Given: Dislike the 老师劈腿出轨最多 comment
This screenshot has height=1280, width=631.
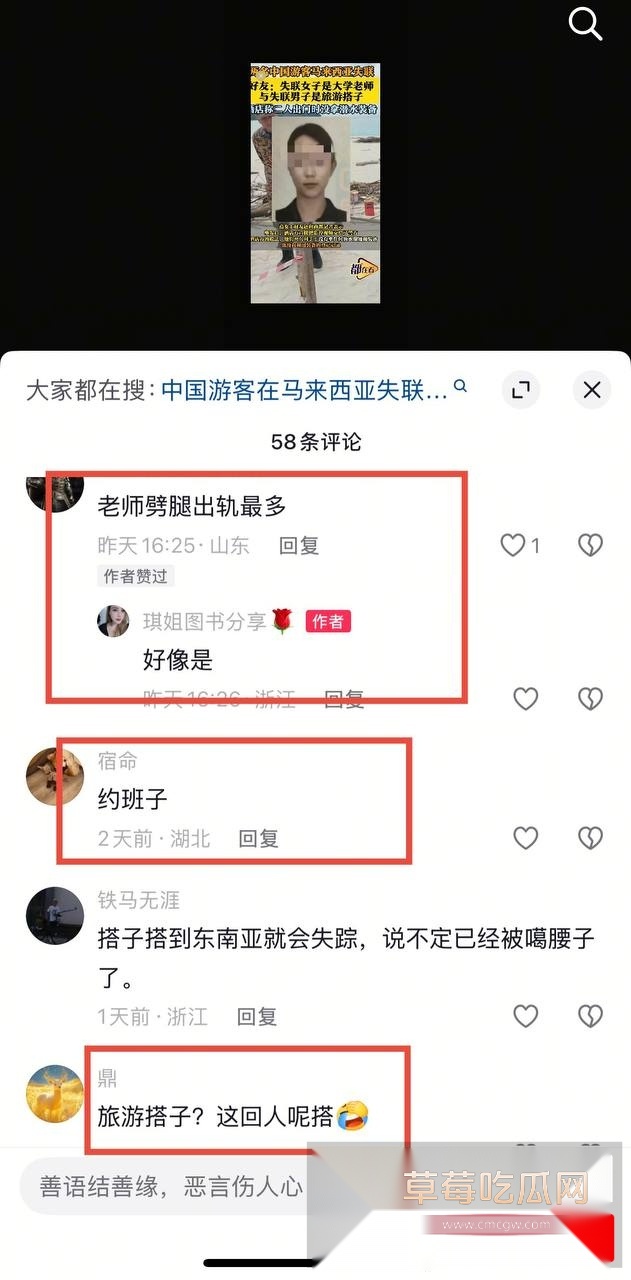Looking at the screenshot, I should [x=591, y=545].
